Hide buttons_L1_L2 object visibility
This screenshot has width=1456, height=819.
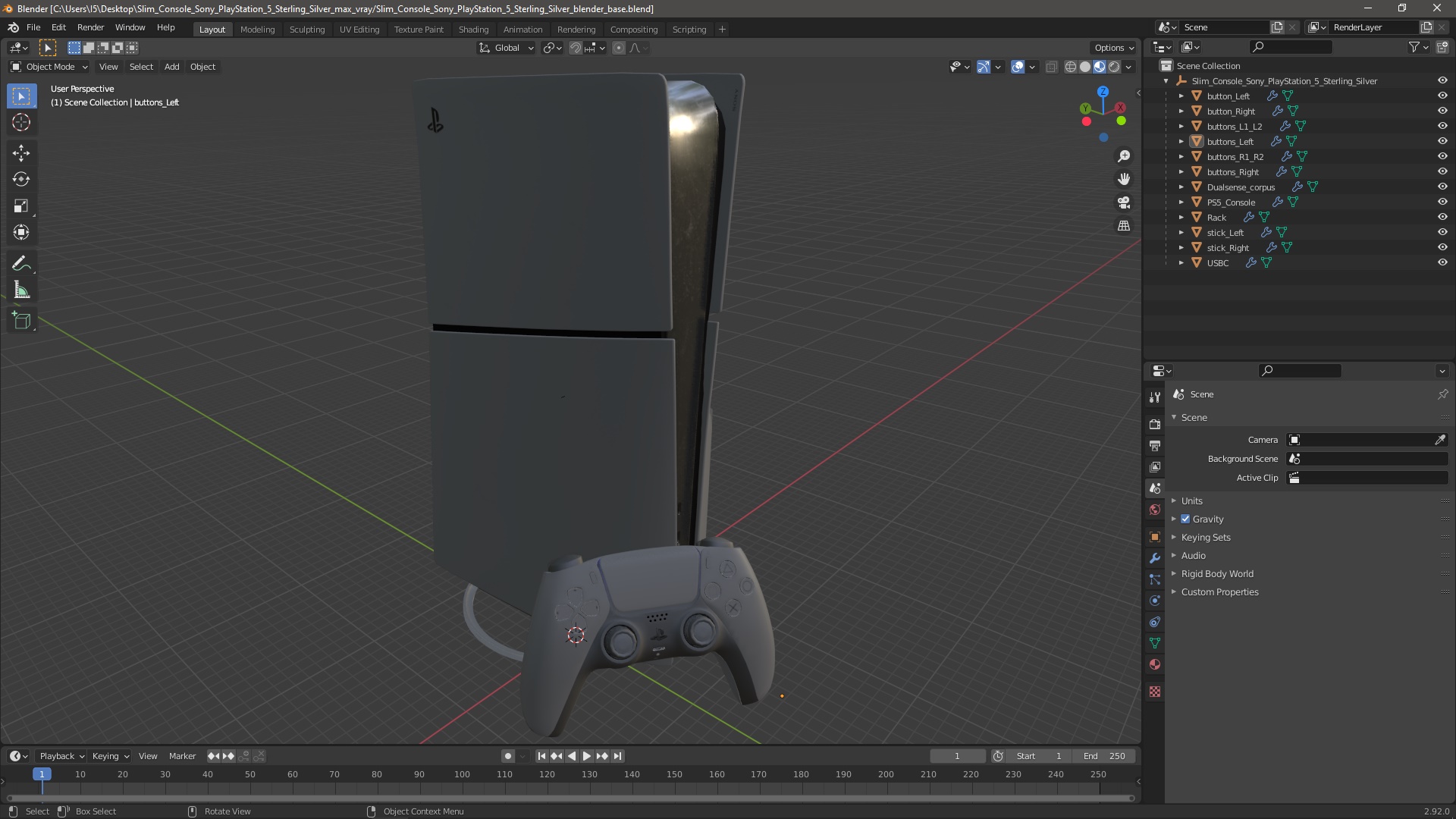(1442, 126)
